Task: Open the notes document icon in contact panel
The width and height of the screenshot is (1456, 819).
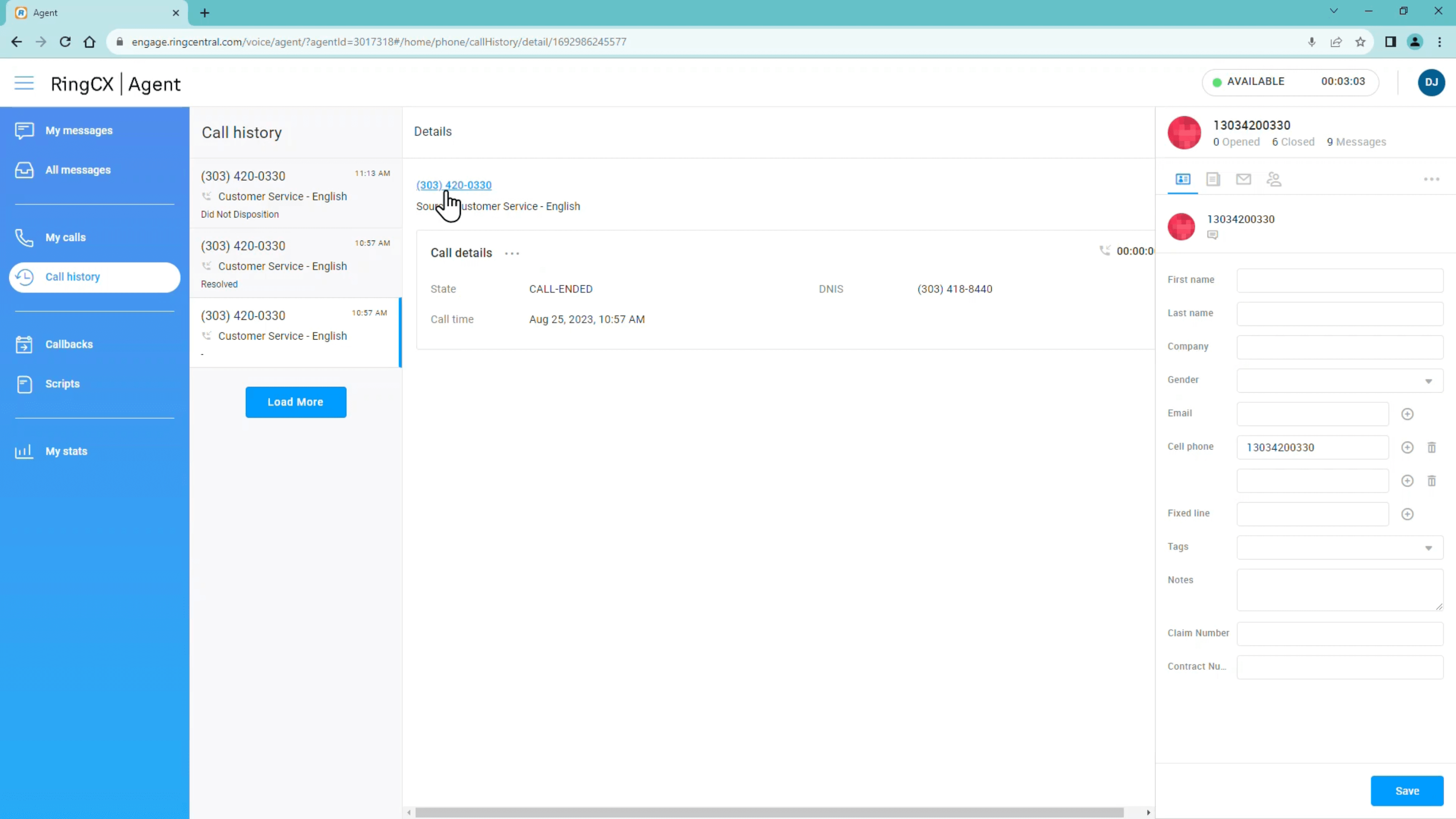Action: [1213, 179]
